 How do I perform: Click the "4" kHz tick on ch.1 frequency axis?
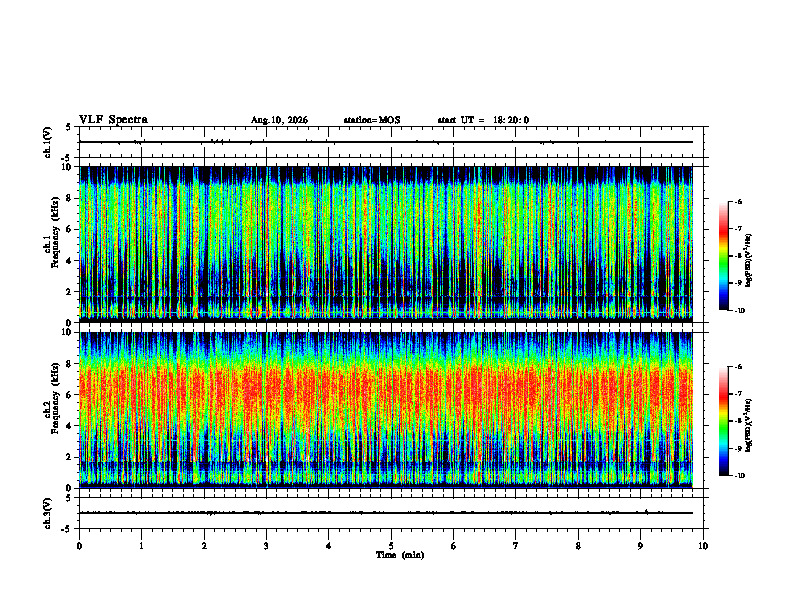(70, 261)
